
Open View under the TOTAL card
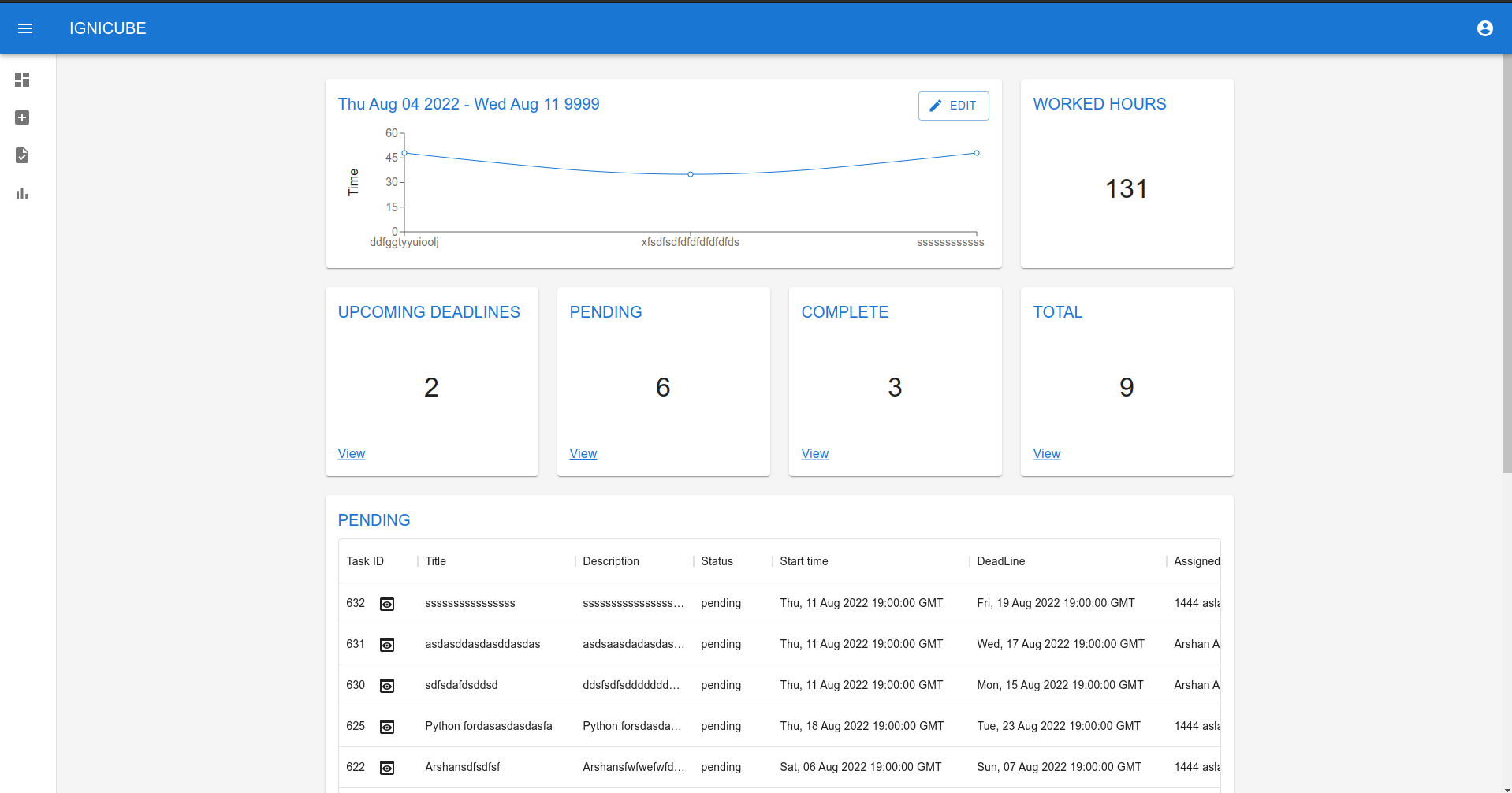click(x=1046, y=453)
